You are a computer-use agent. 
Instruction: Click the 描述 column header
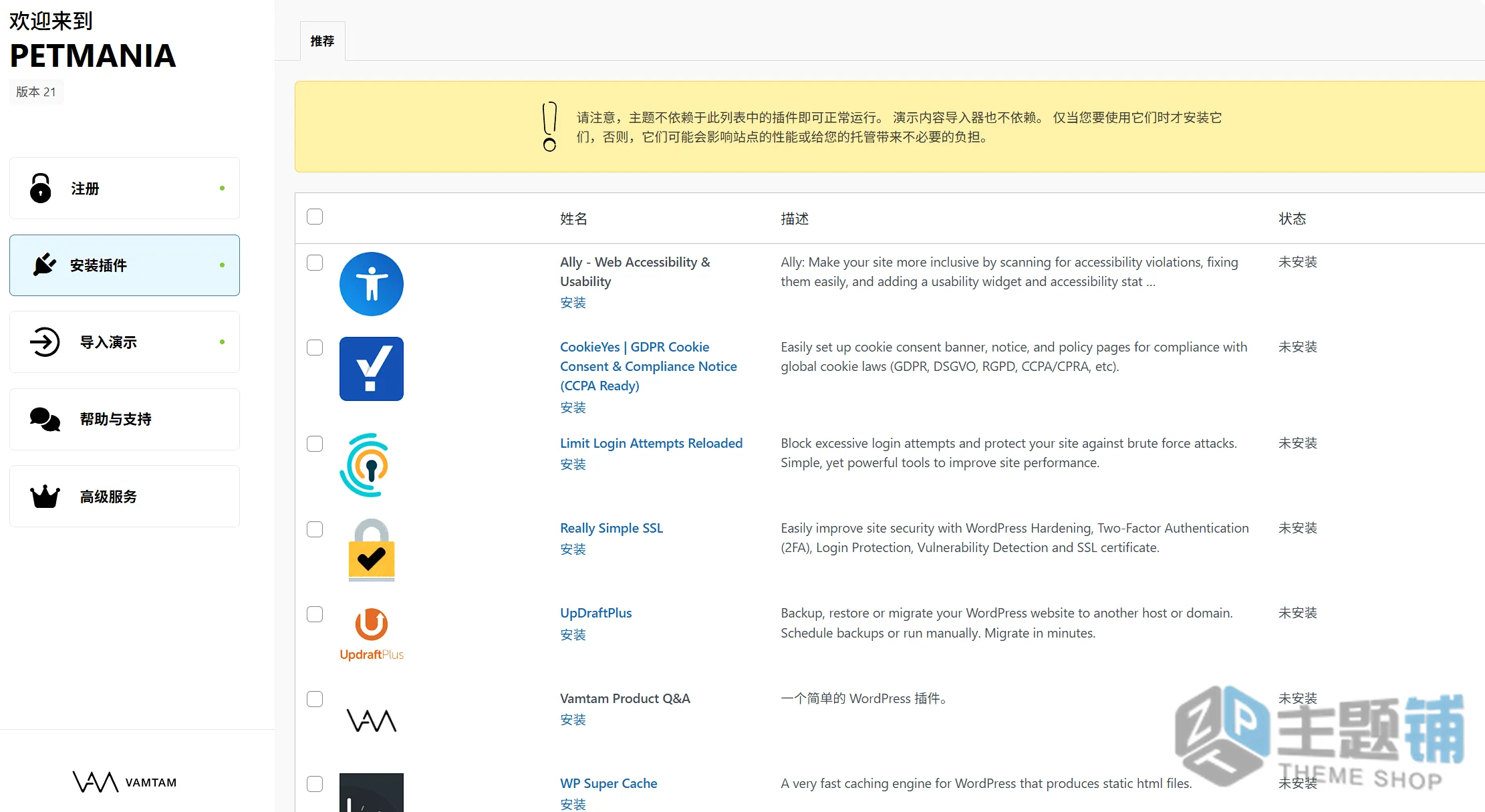795,219
